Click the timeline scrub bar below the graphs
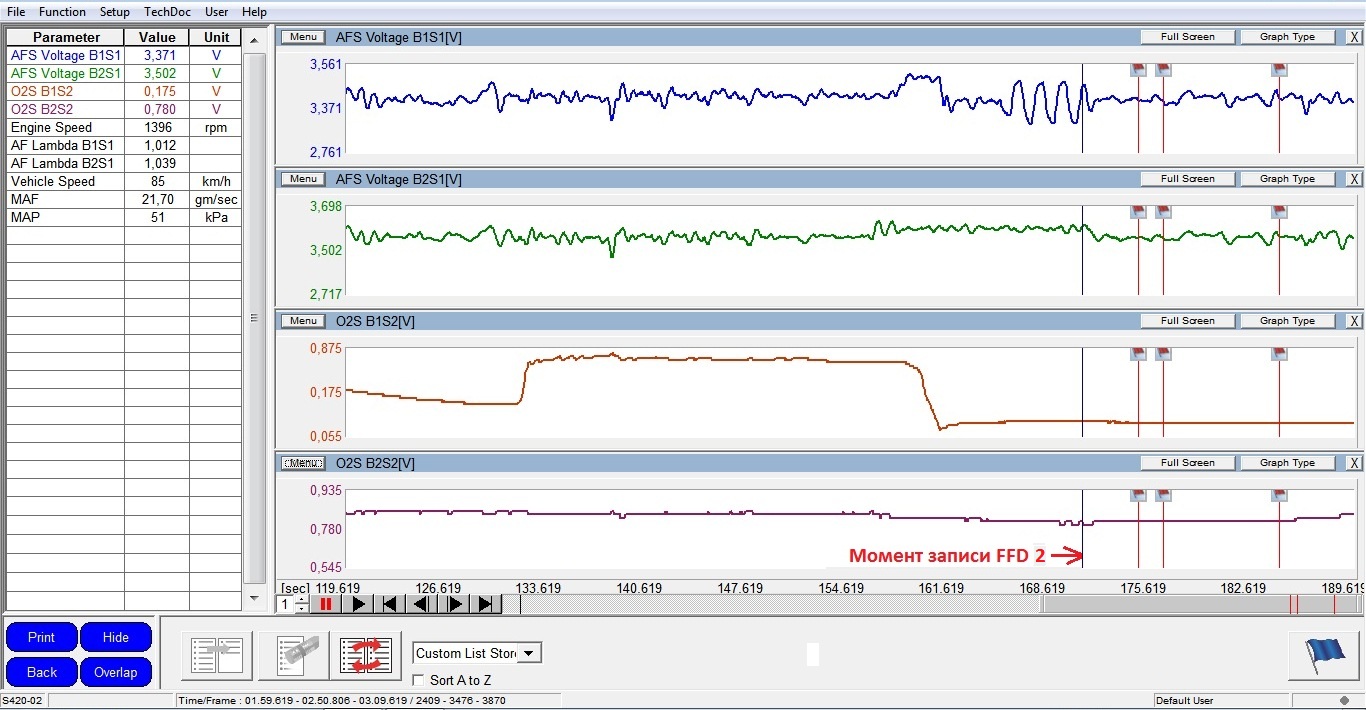The height and width of the screenshot is (710, 1366). click(x=780, y=604)
